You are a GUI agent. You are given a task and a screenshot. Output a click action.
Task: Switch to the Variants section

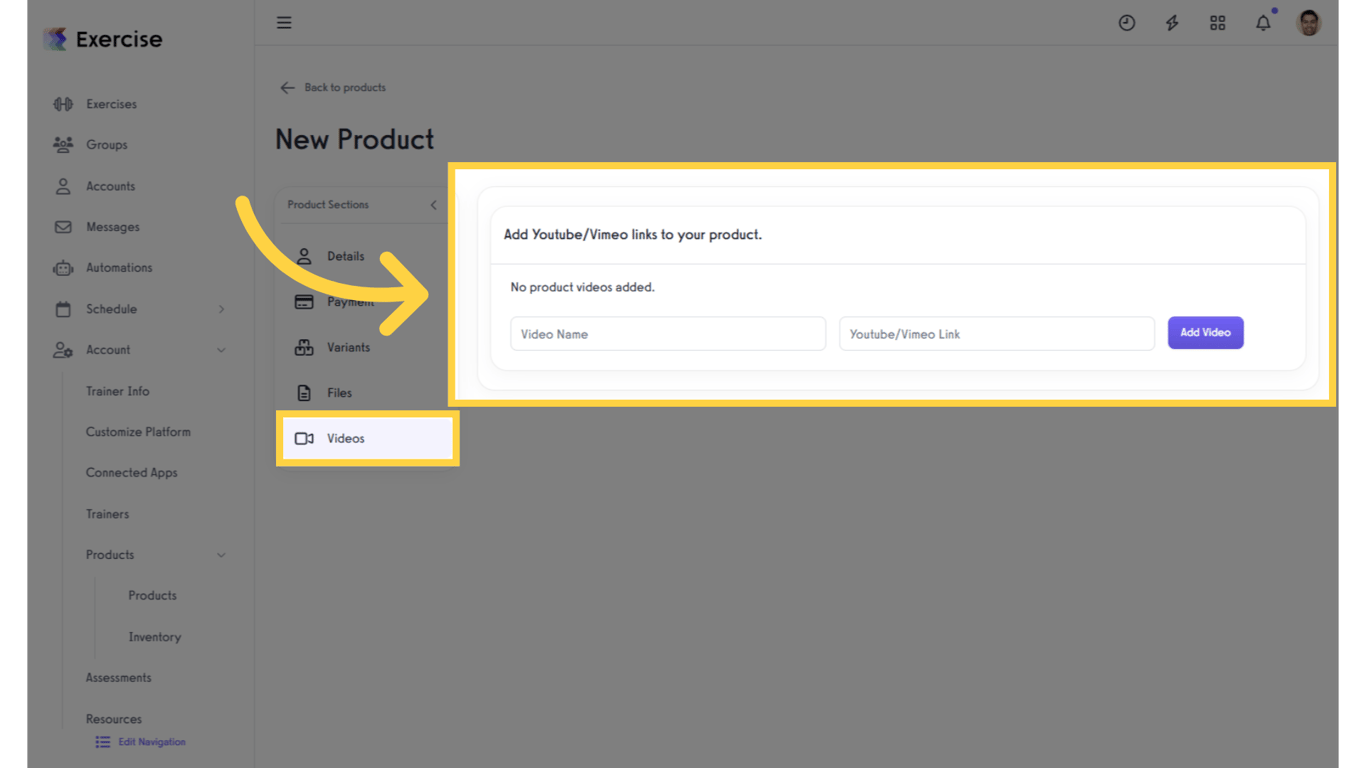pyautogui.click(x=348, y=348)
